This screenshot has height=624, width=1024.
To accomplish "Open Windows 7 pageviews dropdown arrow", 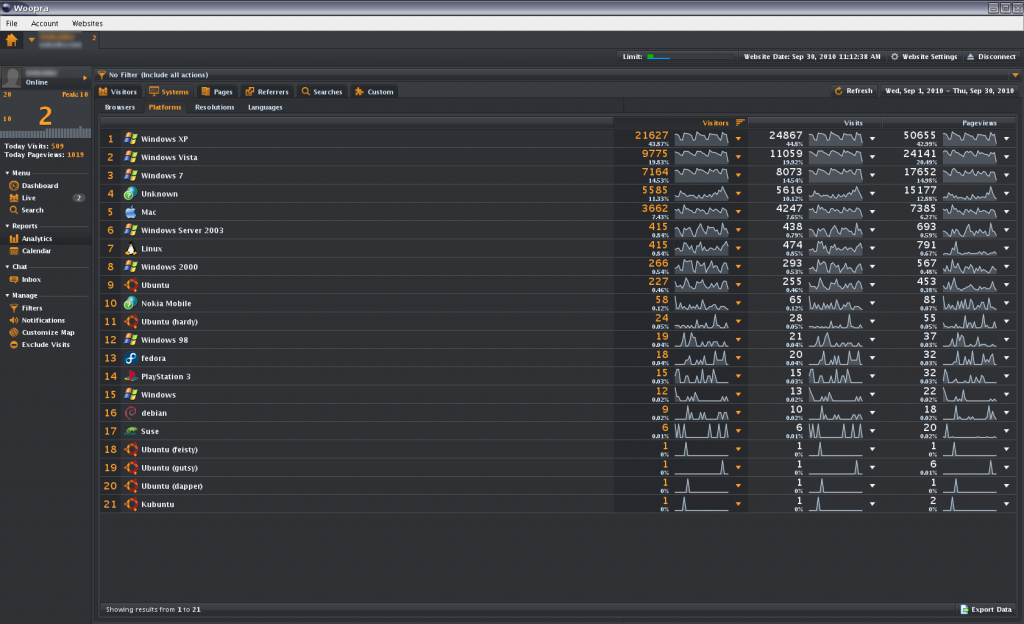I will tap(1006, 175).
